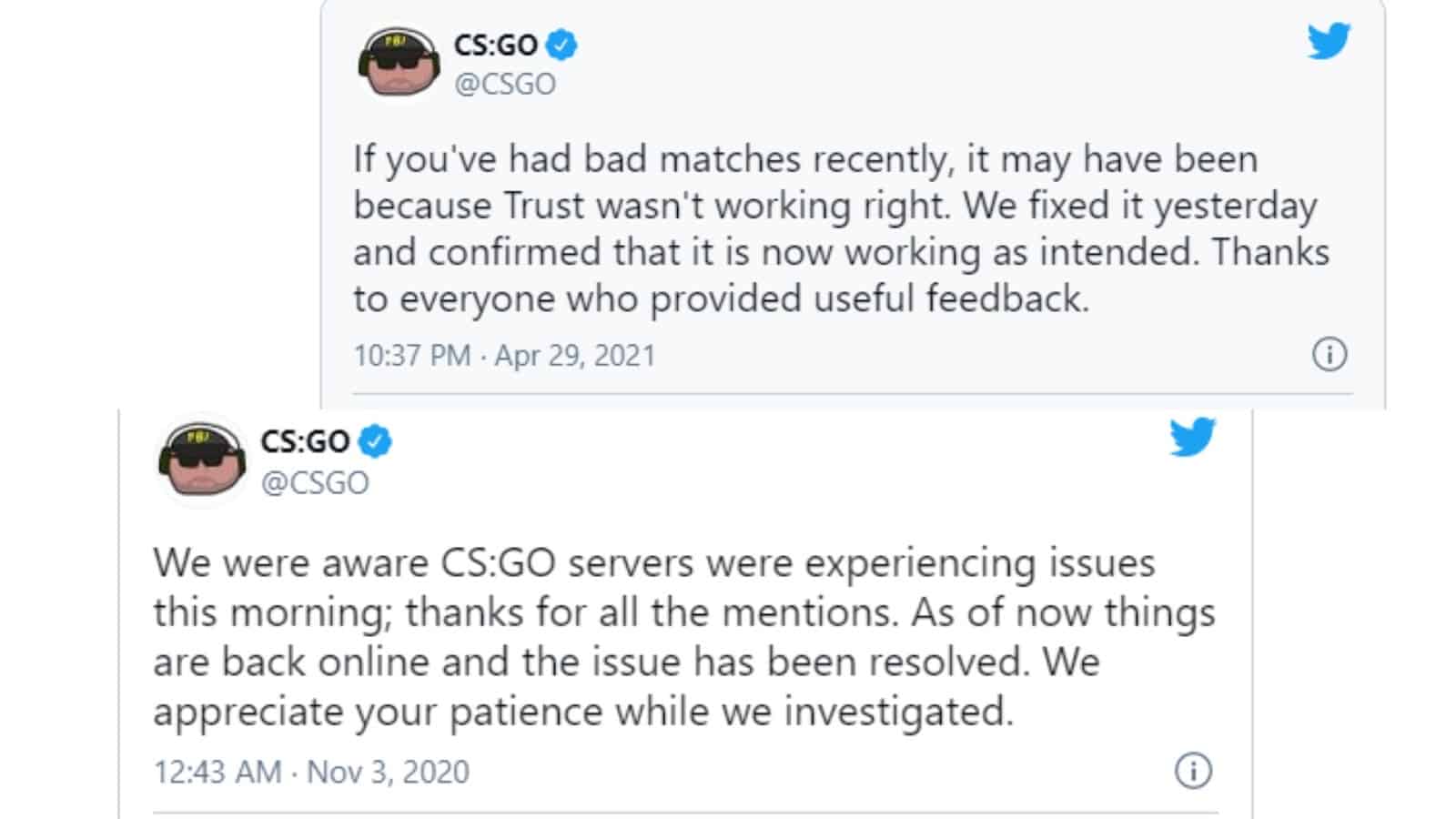Click the Apr 29, 2021 timestamp link
This screenshot has height=819, width=1456.
573,357
